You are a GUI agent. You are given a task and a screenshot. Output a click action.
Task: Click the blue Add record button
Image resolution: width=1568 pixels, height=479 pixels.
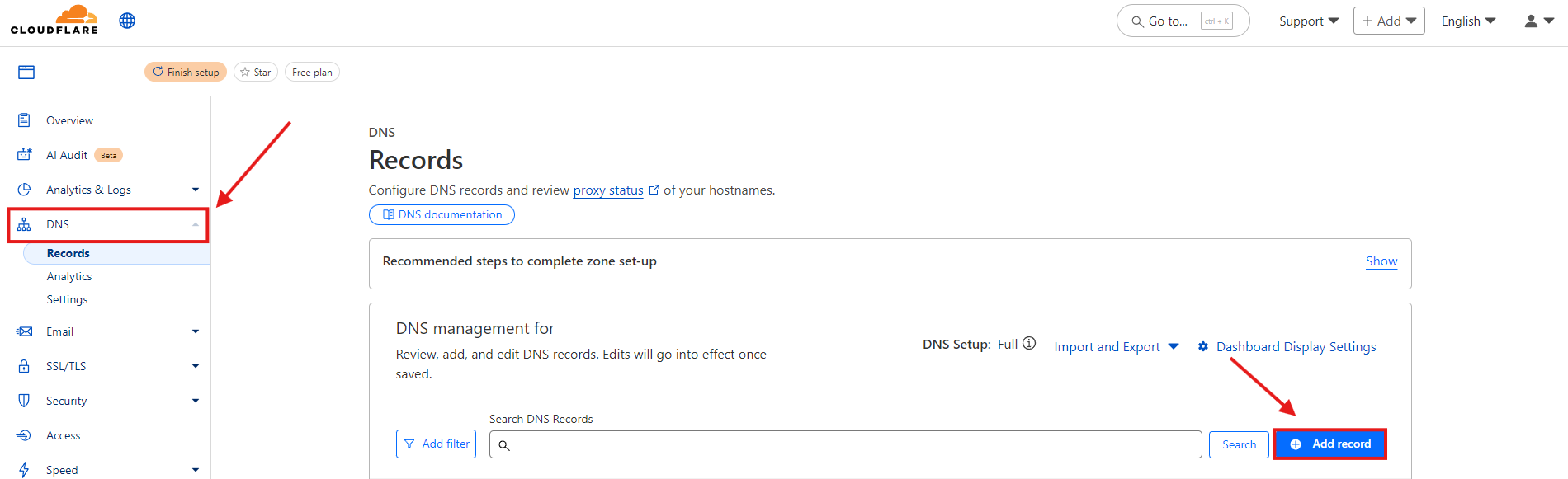pyautogui.click(x=1329, y=444)
